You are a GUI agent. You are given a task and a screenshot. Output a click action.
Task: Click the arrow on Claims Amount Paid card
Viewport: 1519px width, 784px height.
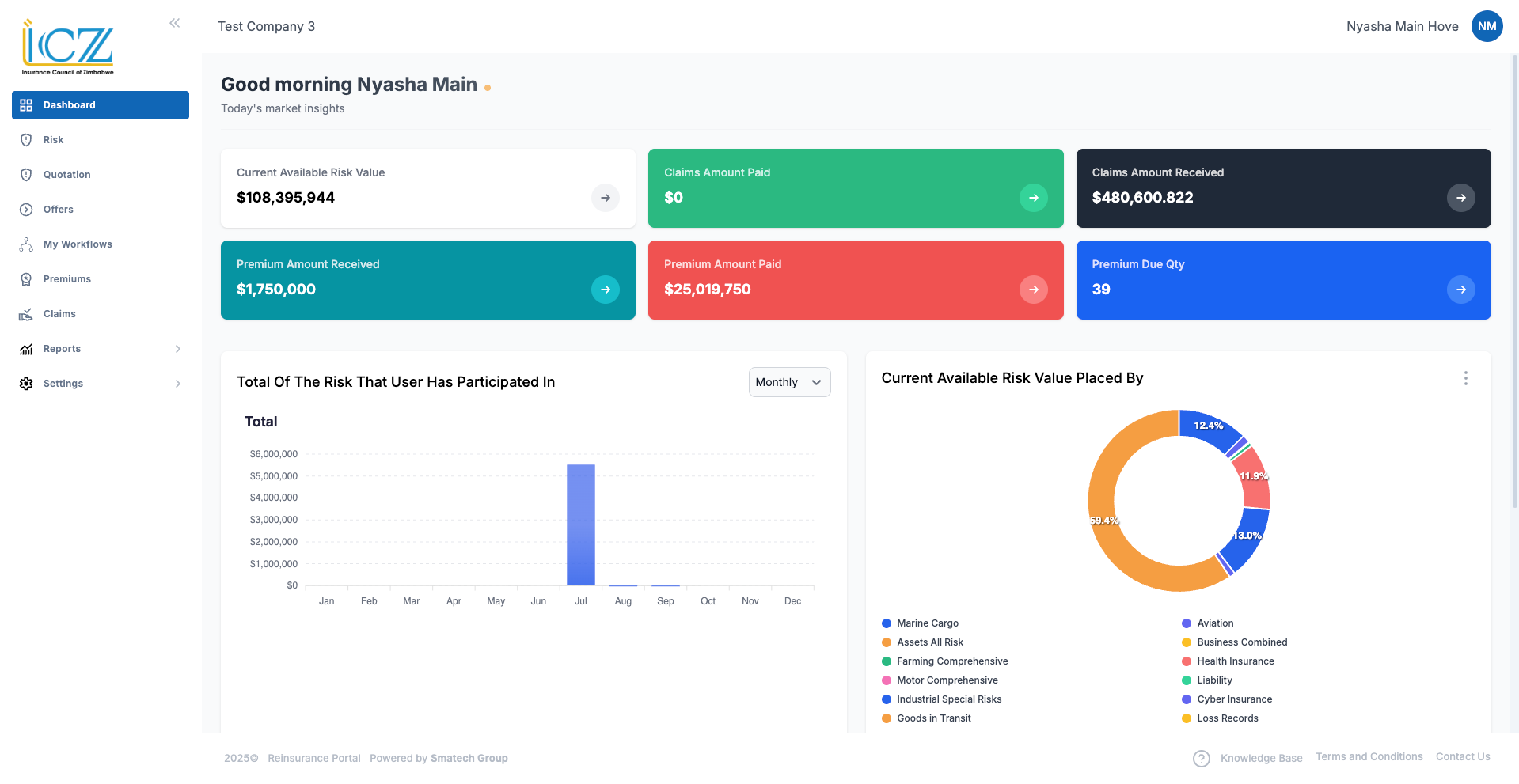tap(1033, 198)
